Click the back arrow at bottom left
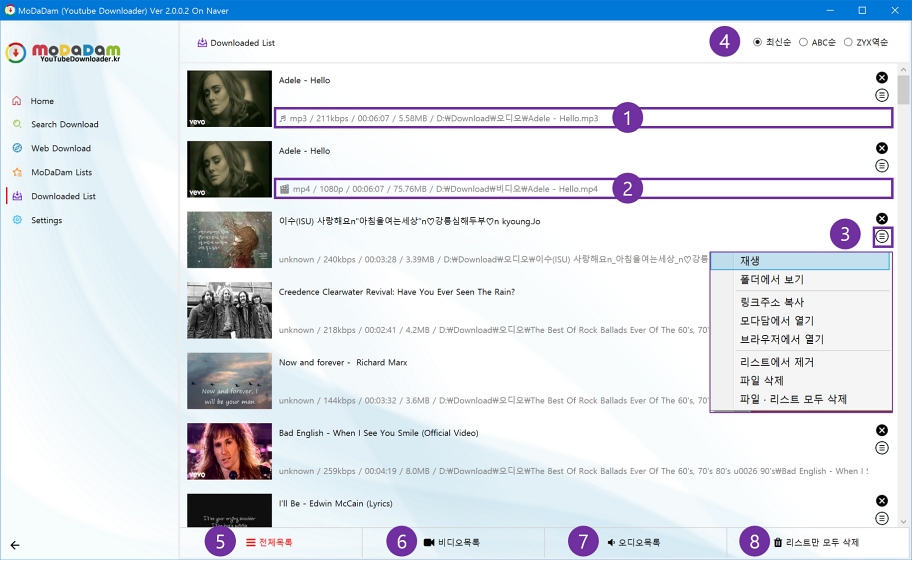Image resolution: width=912 pixels, height=564 pixels. pos(15,545)
